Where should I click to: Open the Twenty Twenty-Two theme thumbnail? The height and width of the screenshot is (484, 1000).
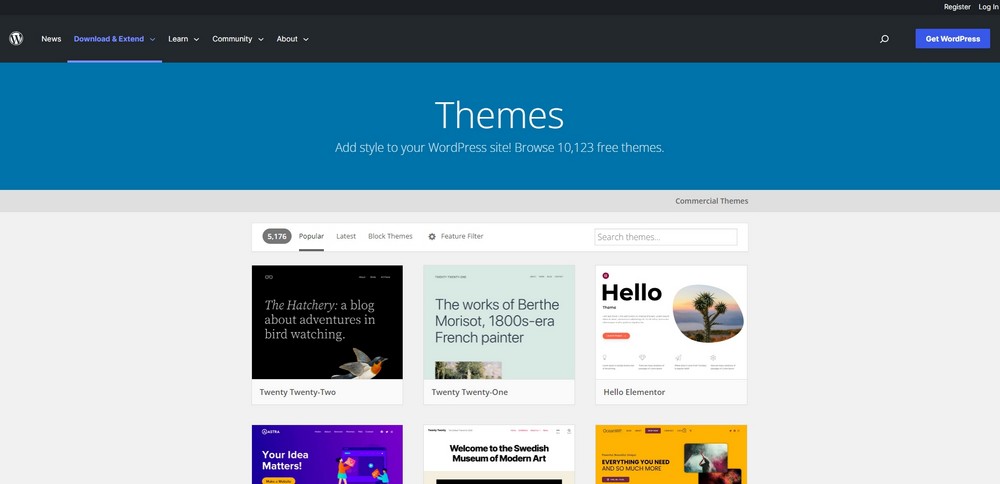coord(327,322)
